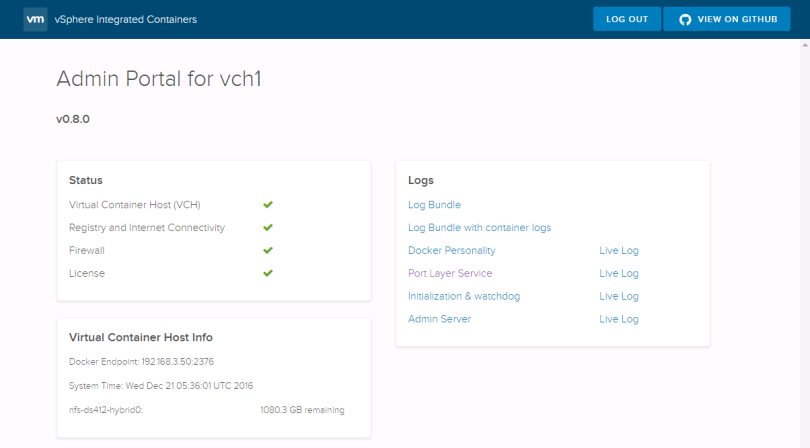
Task: Click the Registry and Internet Connectivity checkmark
Action: click(268, 228)
